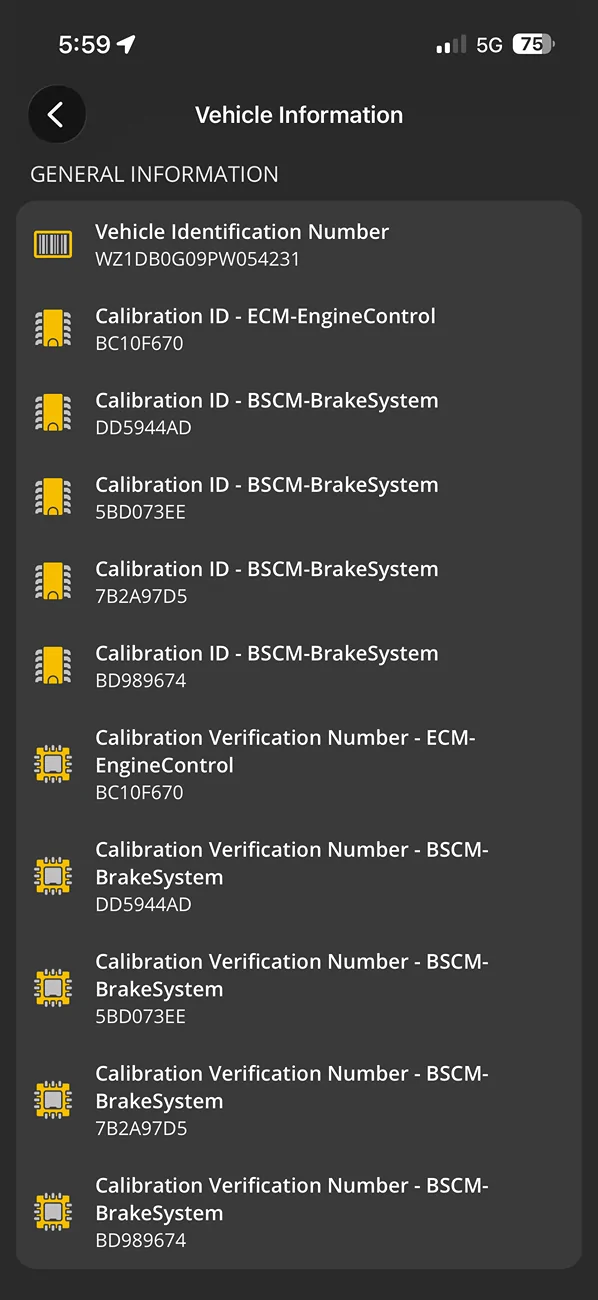Tap chip icon of Calibration ID row DD5944AD
The width and height of the screenshot is (598, 1300).
click(53, 413)
